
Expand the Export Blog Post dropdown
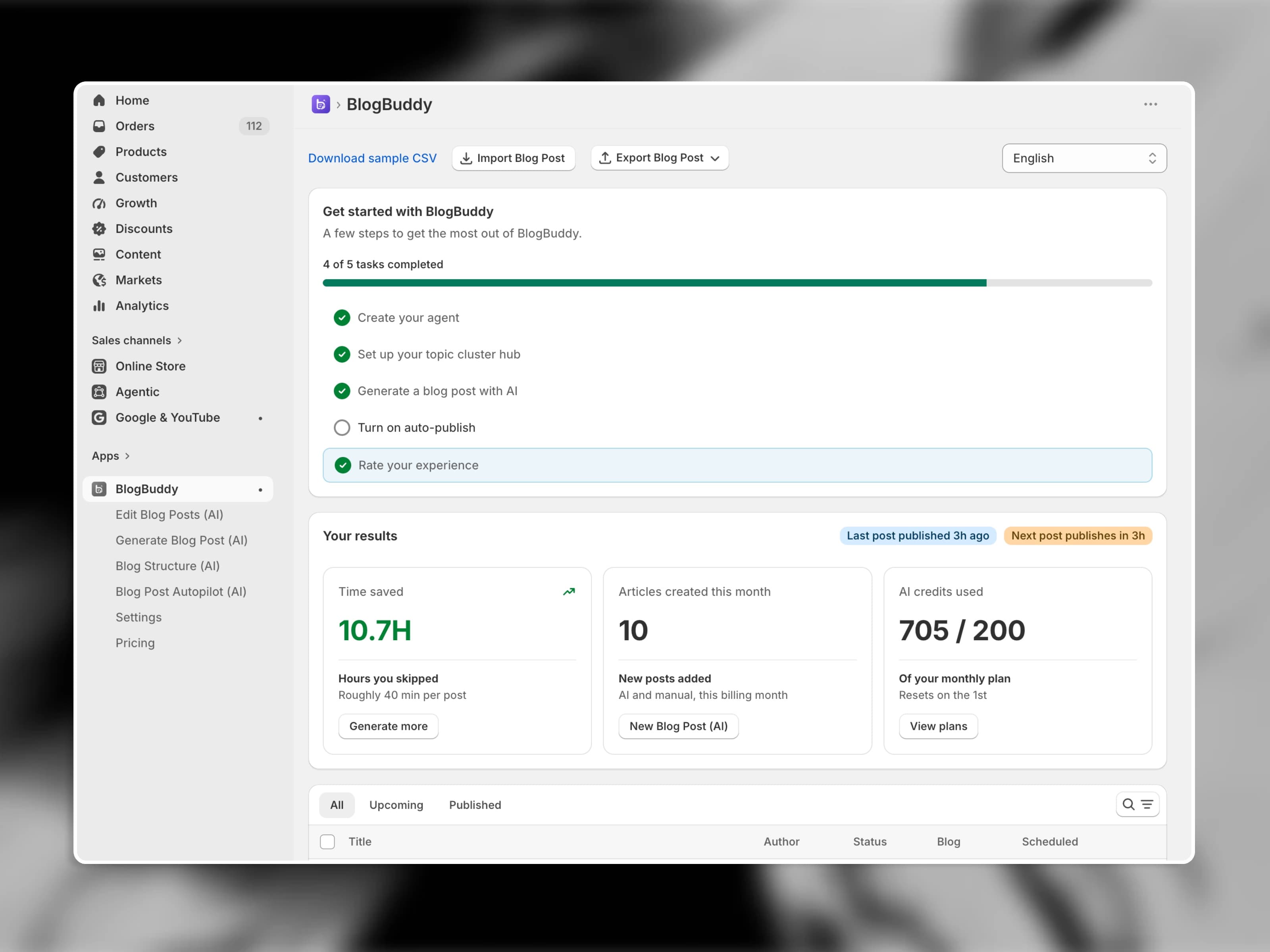(x=660, y=158)
